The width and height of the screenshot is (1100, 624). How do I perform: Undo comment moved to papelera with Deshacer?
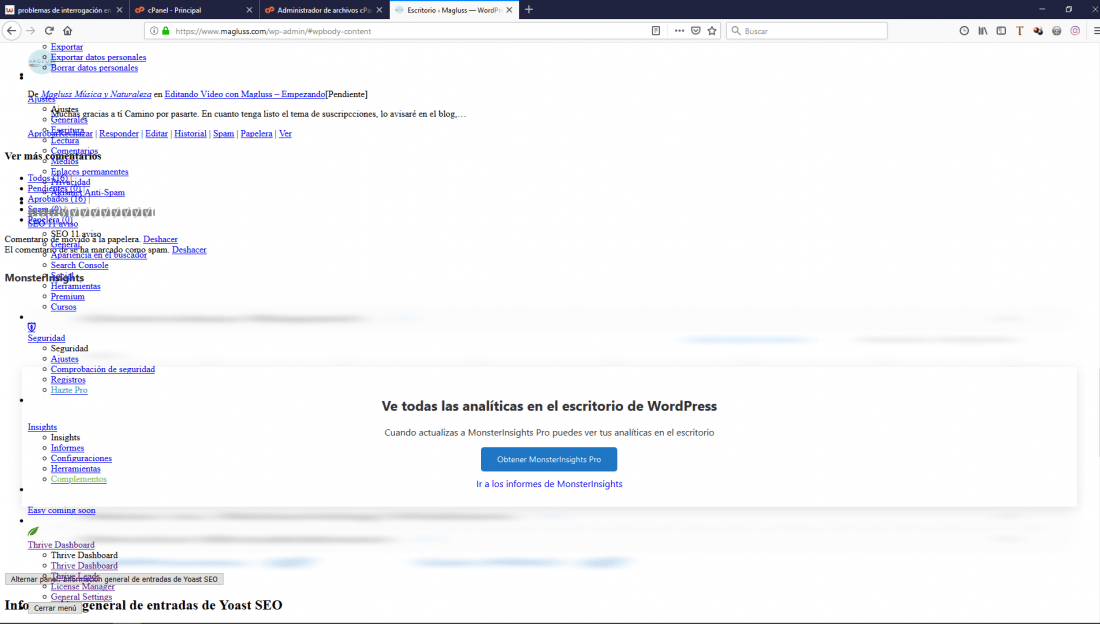coord(161,239)
